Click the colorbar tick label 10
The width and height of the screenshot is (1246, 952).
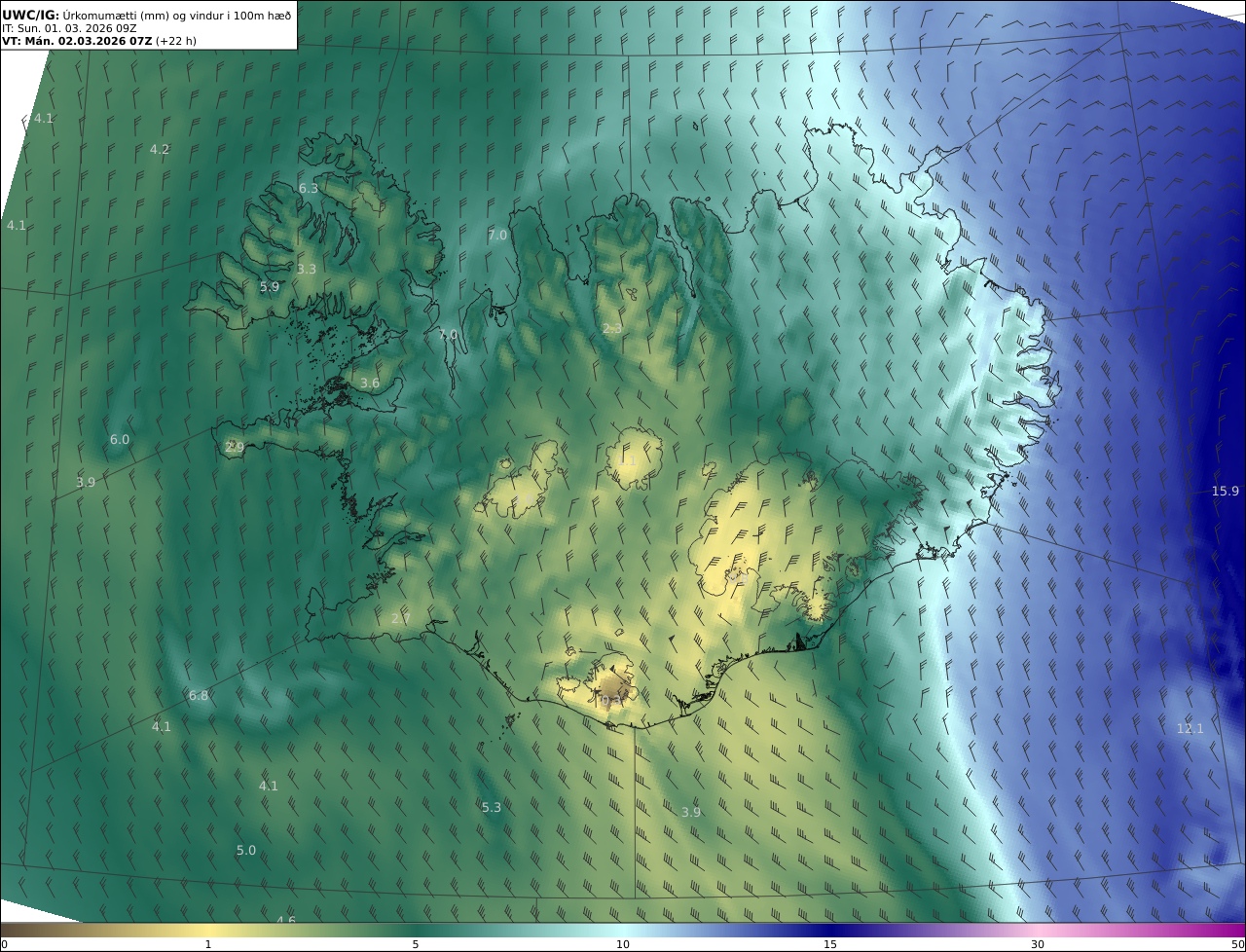point(623,944)
